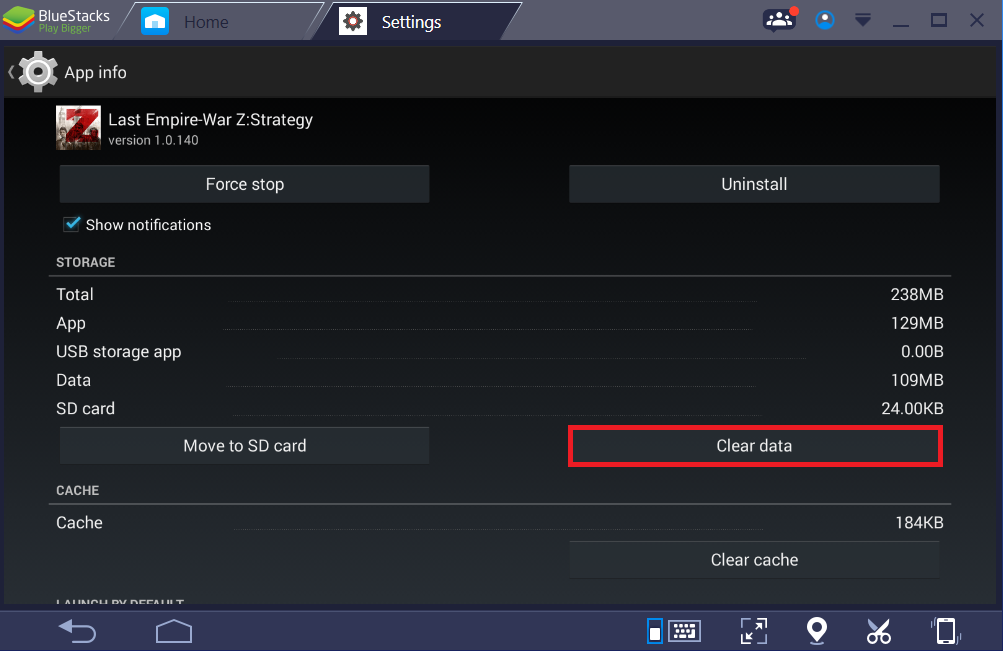The height and width of the screenshot is (651, 1003).
Task: Click the Settings tab gear icon
Action: (352, 22)
